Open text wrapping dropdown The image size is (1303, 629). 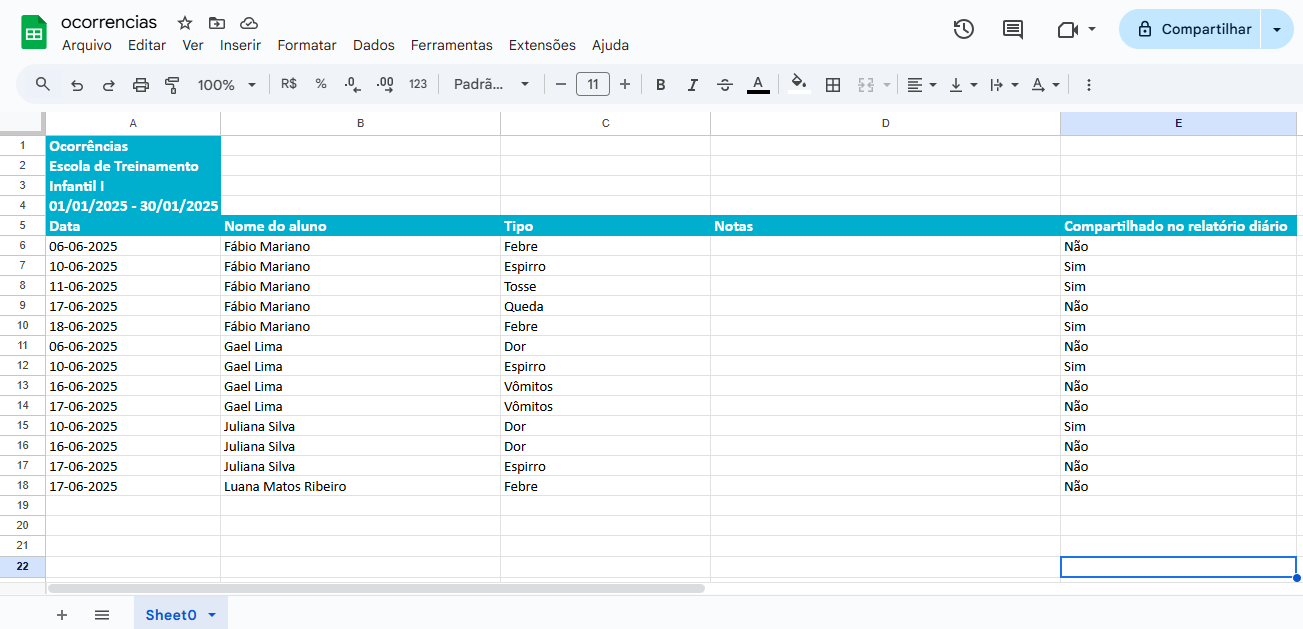[x=1003, y=85]
